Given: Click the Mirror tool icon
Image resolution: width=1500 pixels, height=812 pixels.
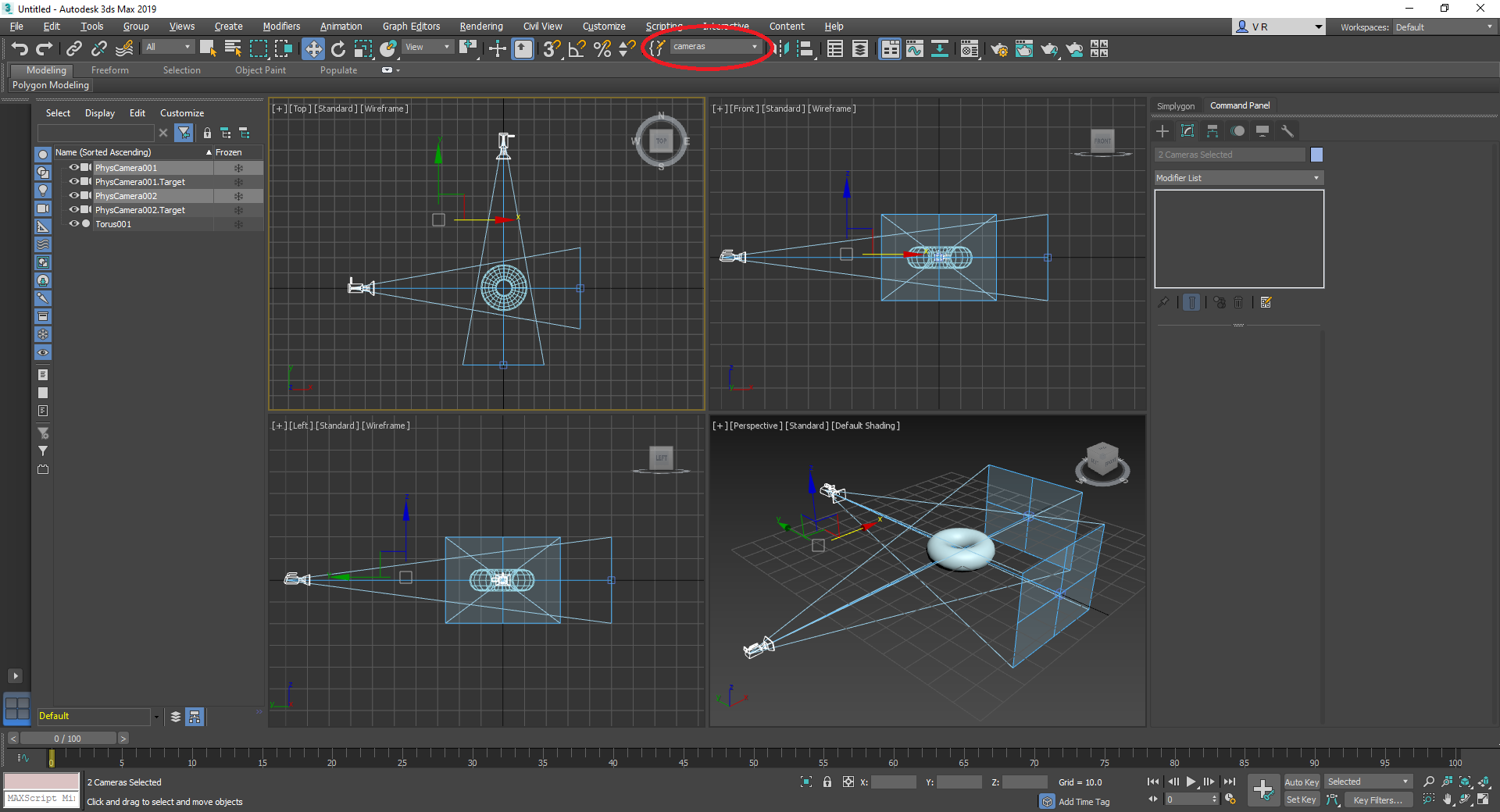Looking at the screenshot, I should (x=781, y=49).
